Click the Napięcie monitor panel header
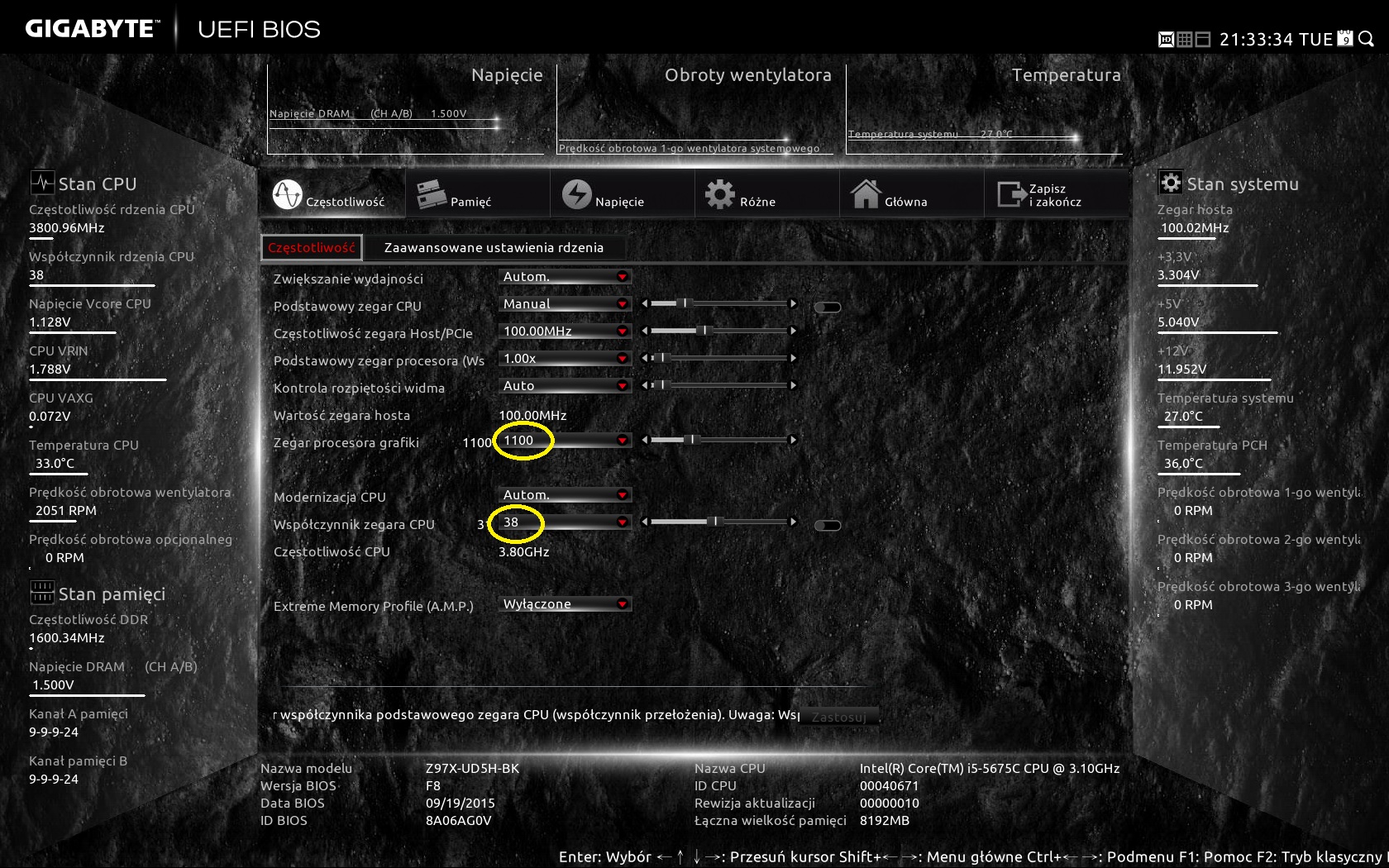This screenshot has height=868, width=1389. (x=507, y=75)
